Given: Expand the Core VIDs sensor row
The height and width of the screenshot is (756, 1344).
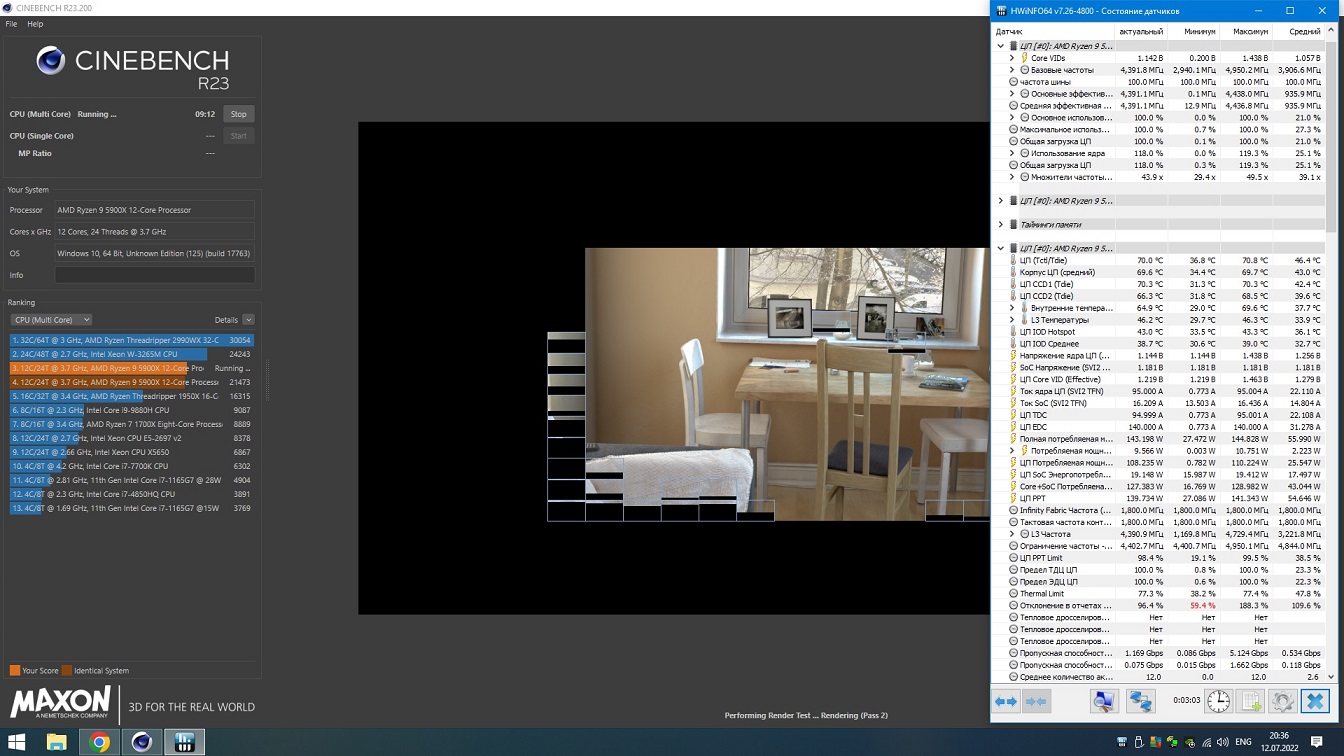Looking at the screenshot, I should [1012, 58].
